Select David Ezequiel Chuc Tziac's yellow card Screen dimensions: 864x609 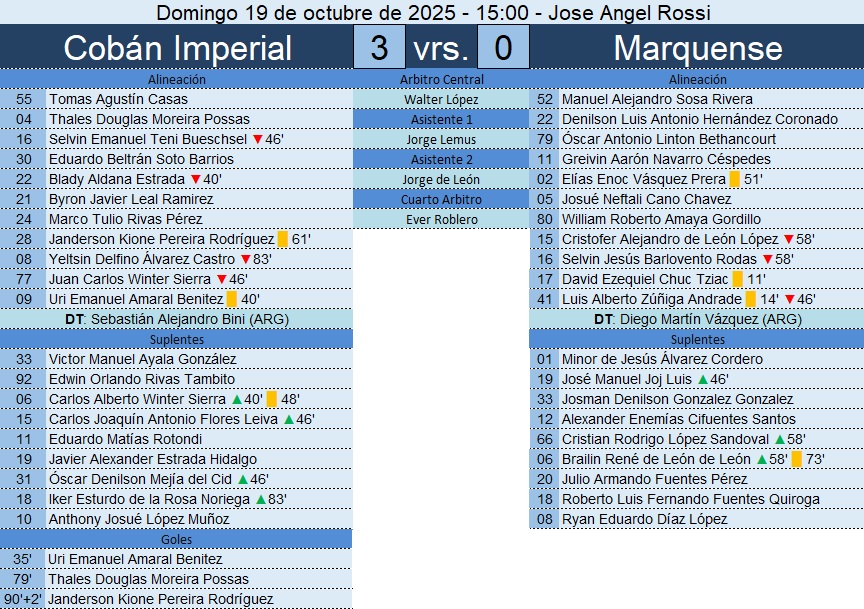tap(737, 279)
